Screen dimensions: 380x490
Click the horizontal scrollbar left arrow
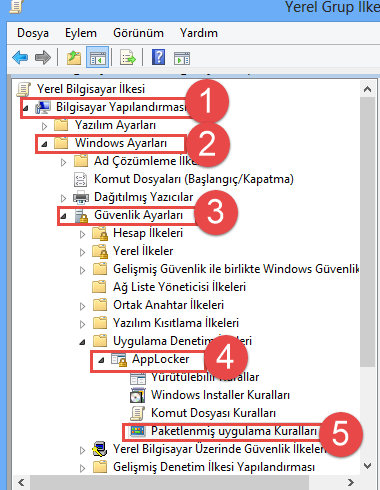coord(21,482)
